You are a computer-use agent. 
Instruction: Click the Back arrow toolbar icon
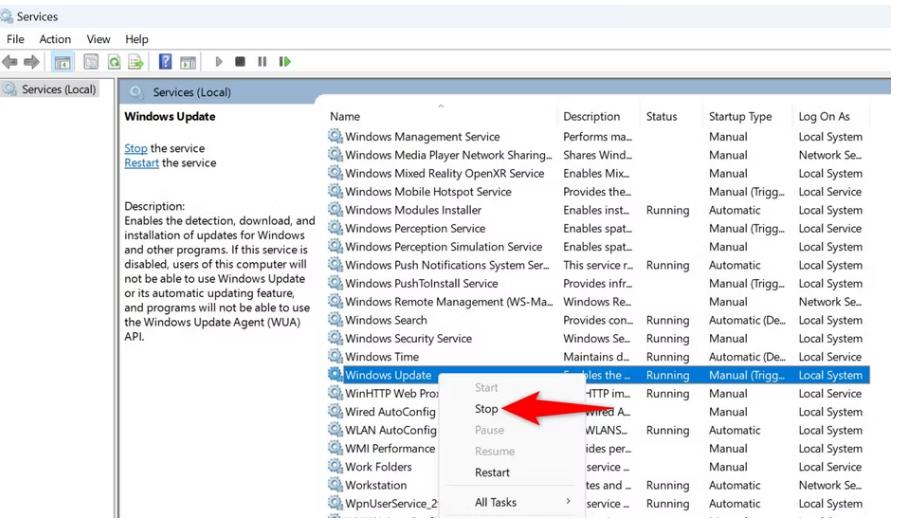click(10, 61)
